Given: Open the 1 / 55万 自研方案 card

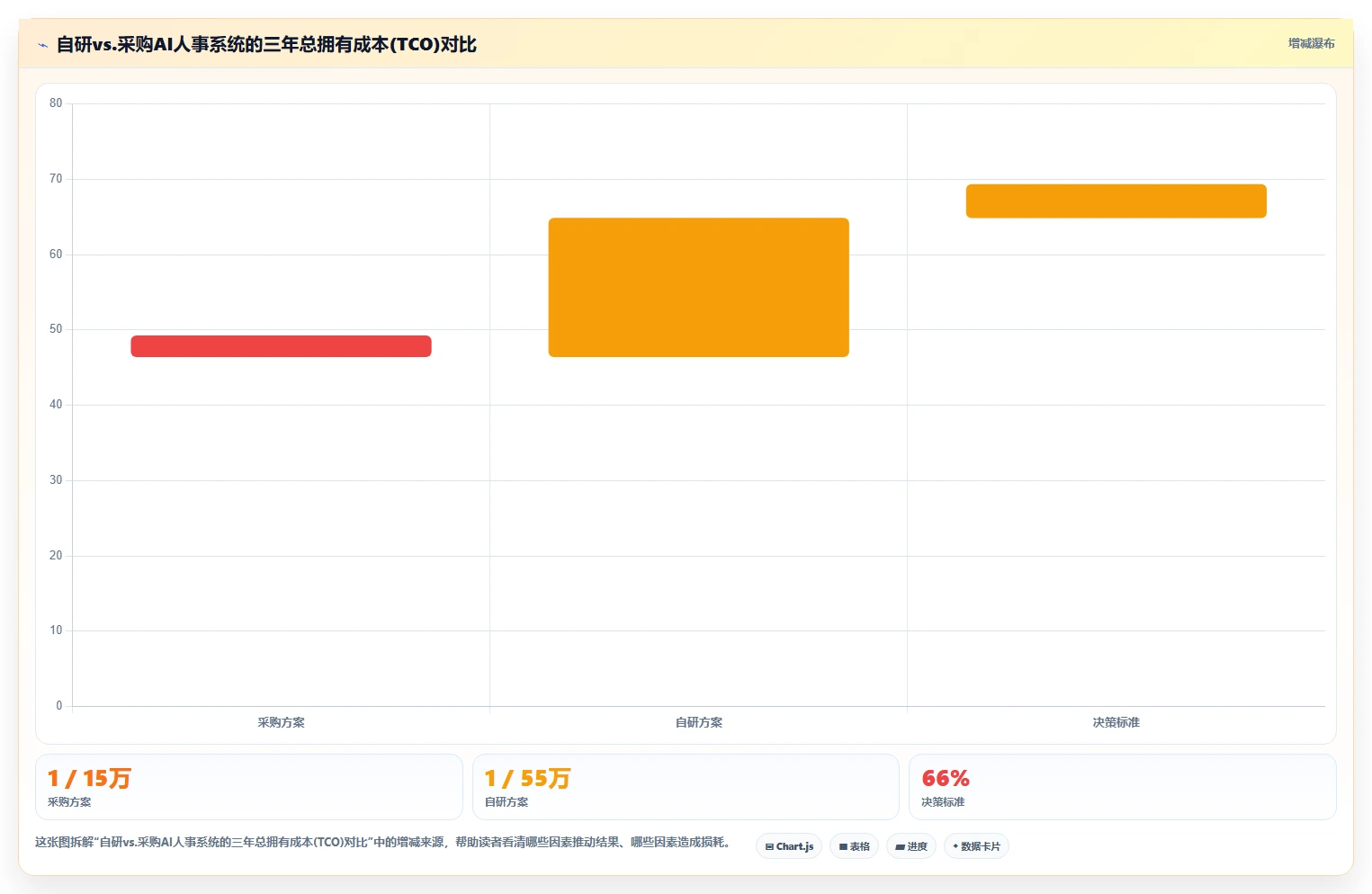Looking at the screenshot, I should pyautogui.click(x=686, y=787).
